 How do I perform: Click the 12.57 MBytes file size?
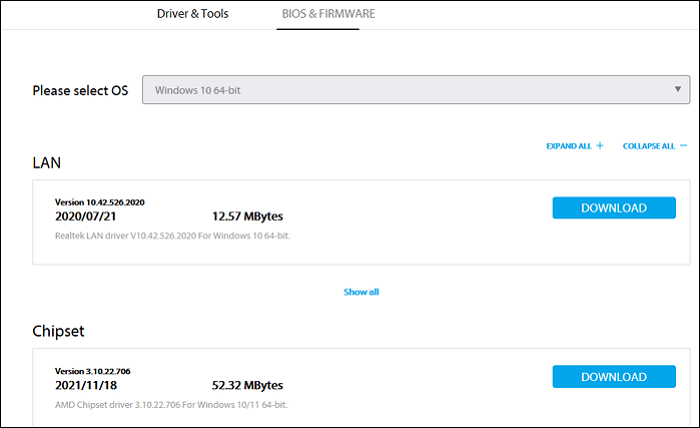(x=248, y=216)
